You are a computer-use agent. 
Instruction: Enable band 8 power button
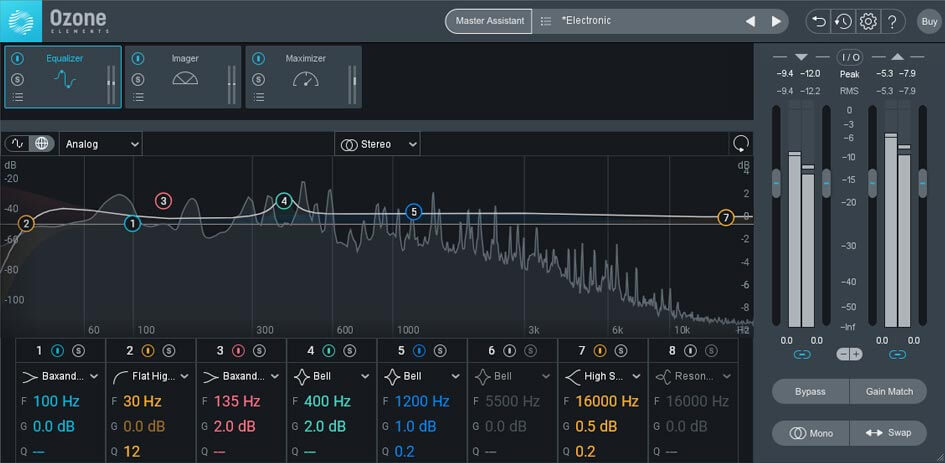pos(691,350)
